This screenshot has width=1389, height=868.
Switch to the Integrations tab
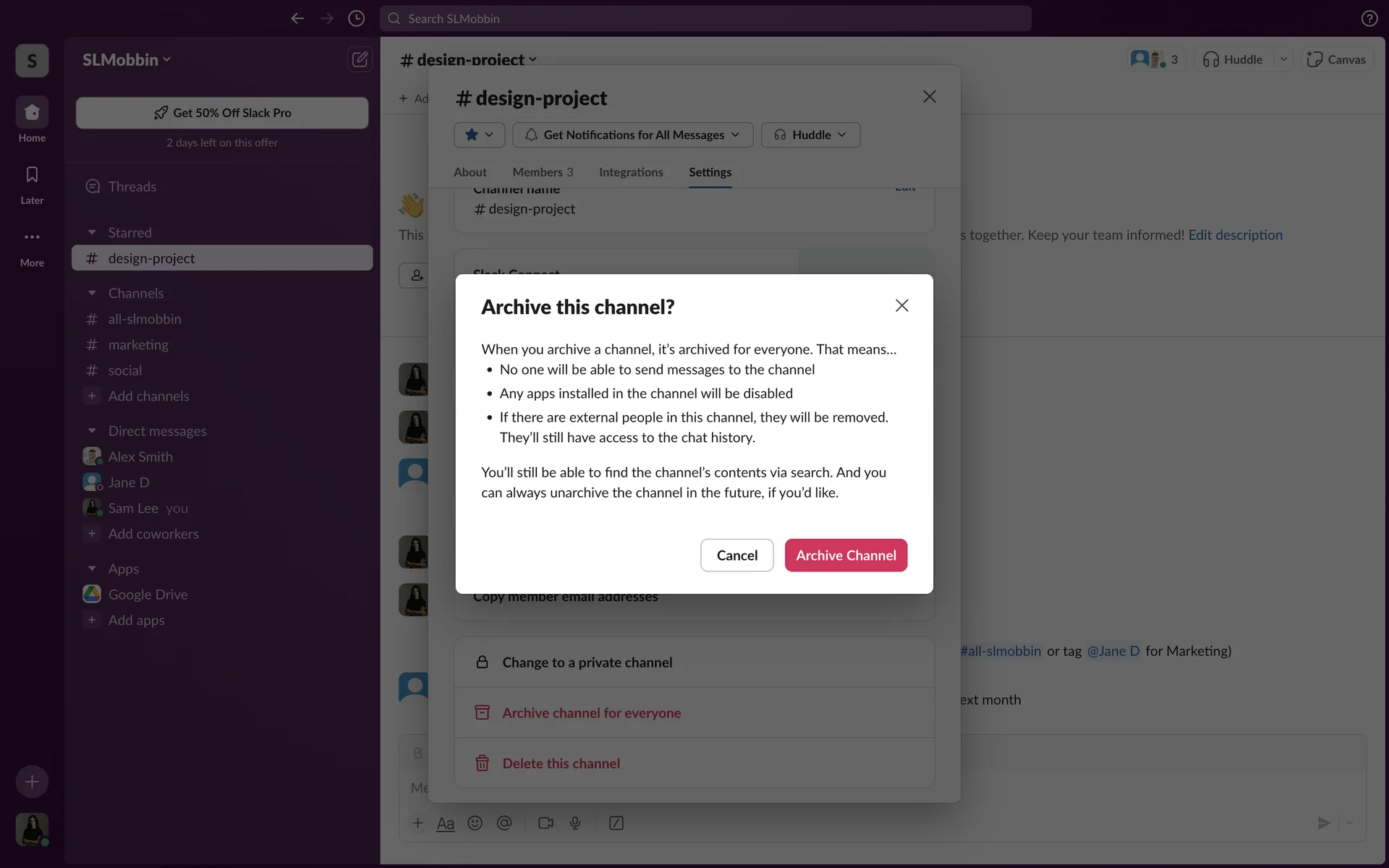[631, 172]
